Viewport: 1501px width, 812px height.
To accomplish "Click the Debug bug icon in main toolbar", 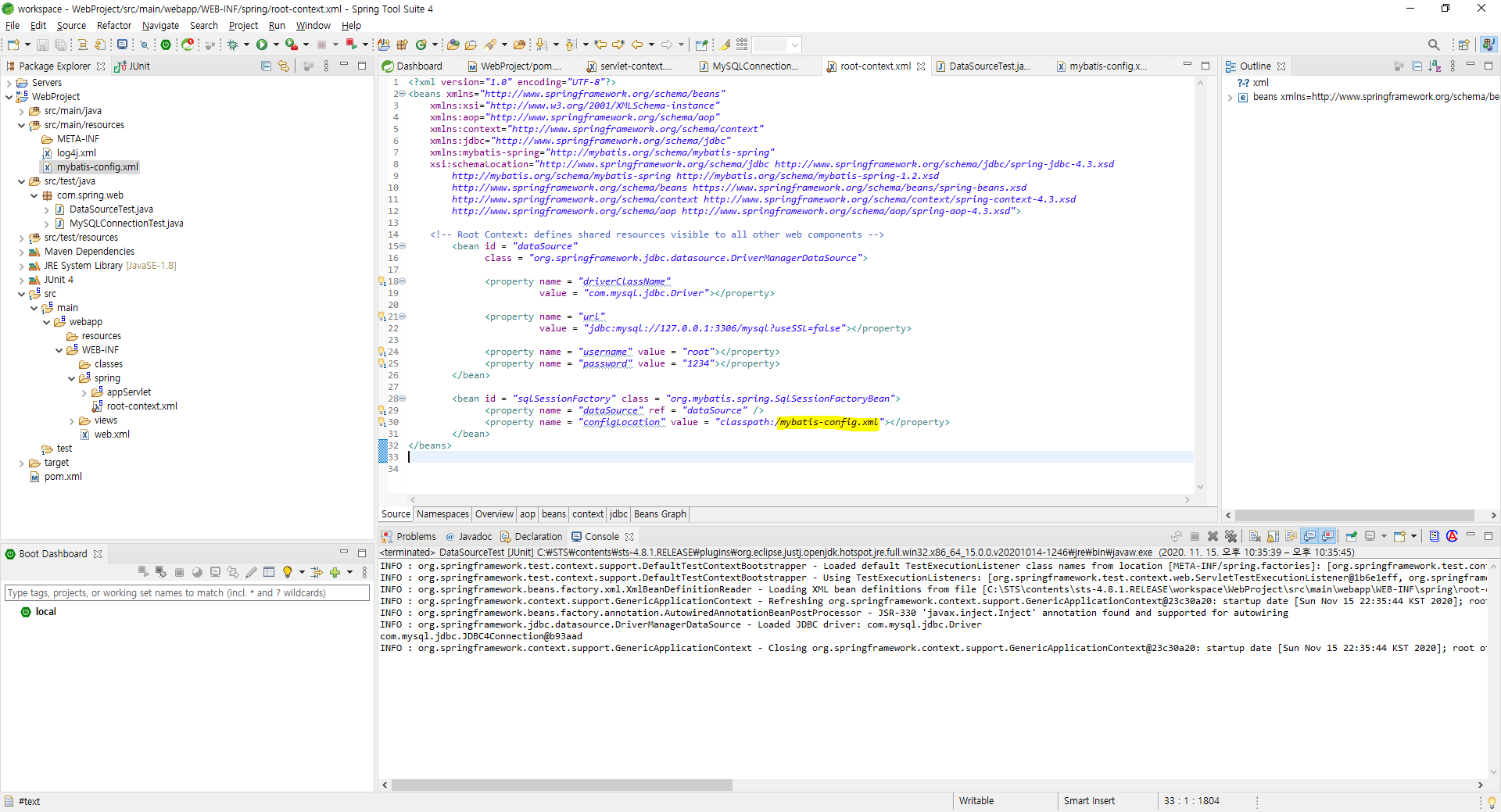I will coord(233,45).
